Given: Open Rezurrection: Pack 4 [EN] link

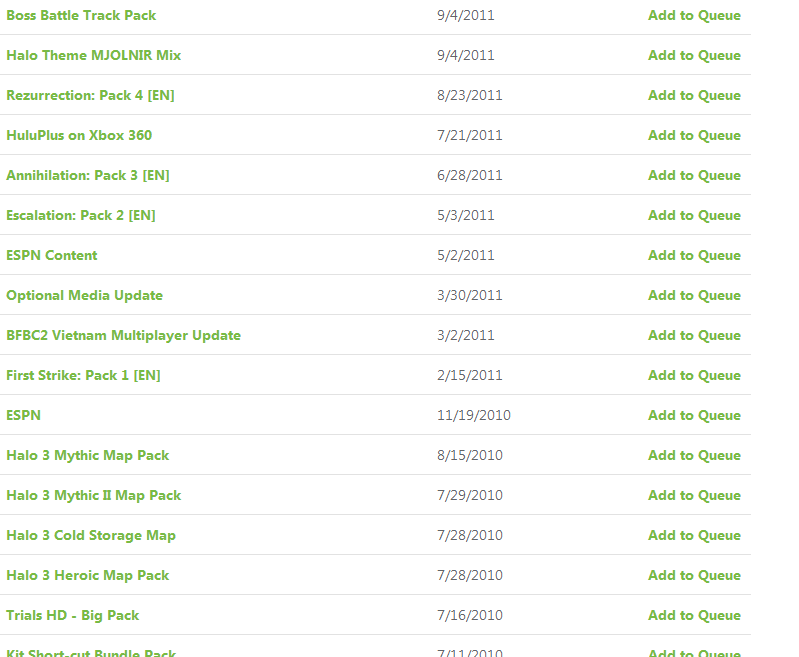Looking at the screenshot, I should click(90, 95).
